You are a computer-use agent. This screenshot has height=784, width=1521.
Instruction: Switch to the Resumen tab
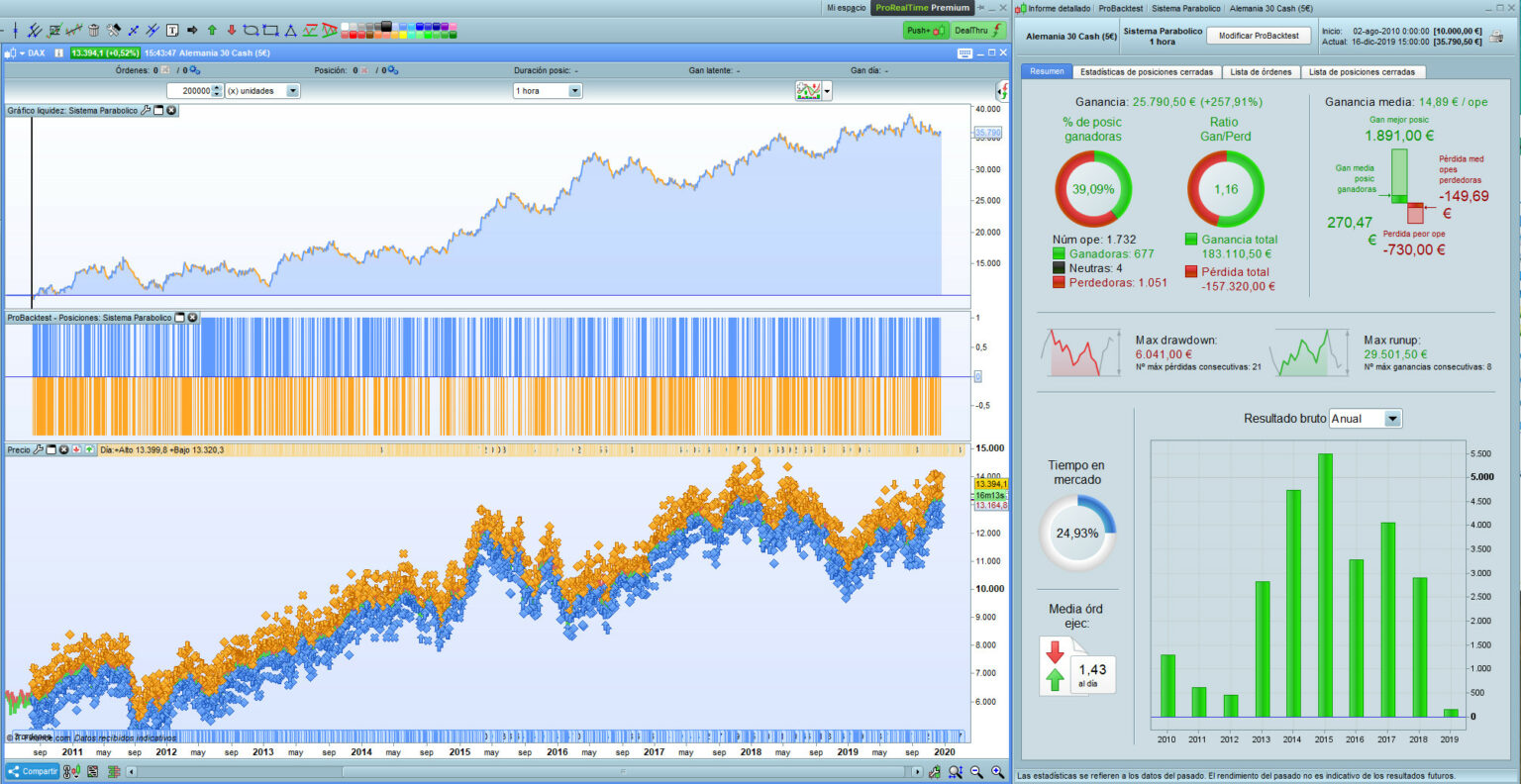pyautogui.click(x=1047, y=71)
